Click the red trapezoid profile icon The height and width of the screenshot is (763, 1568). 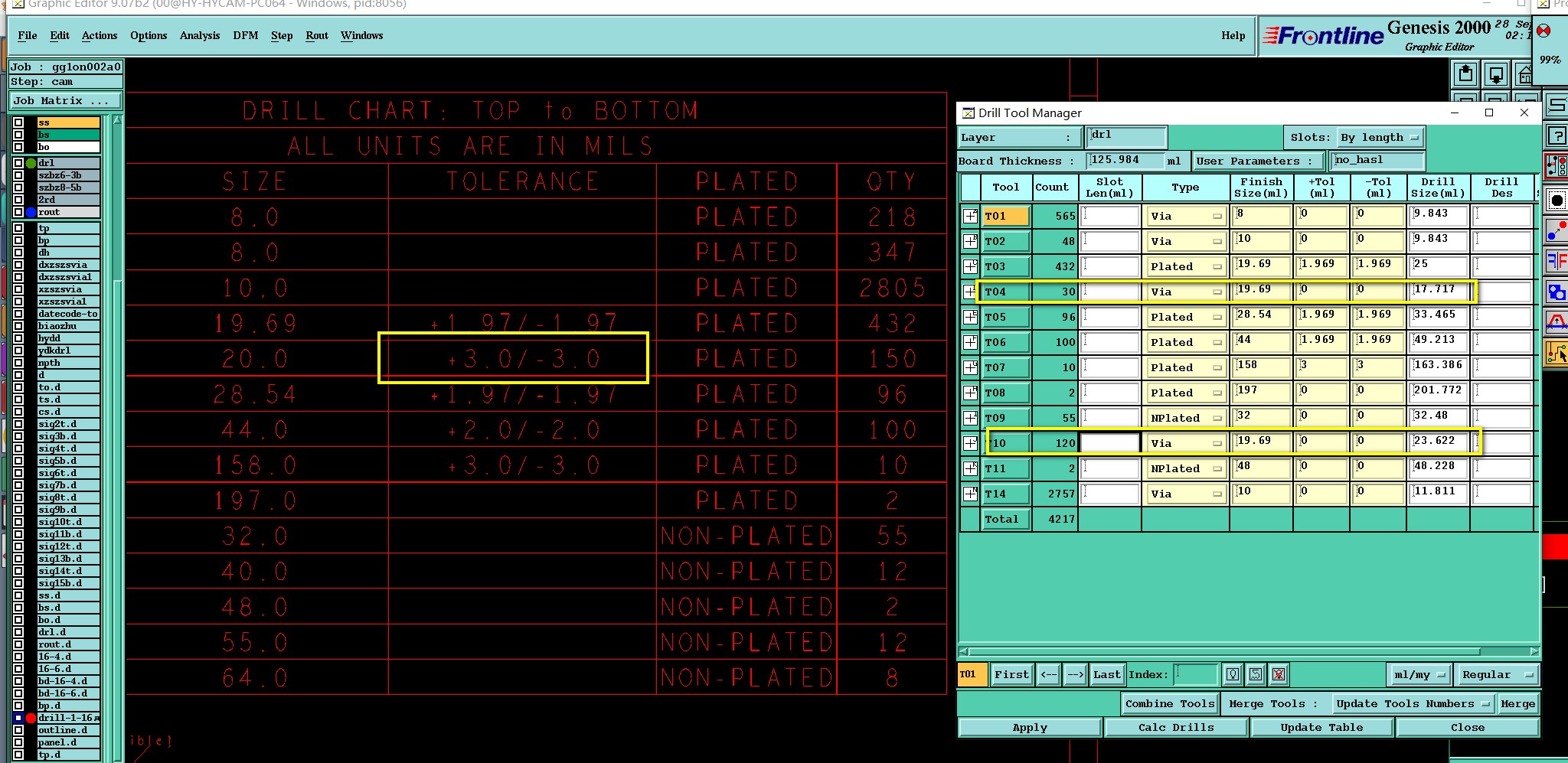pos(1557,322)
